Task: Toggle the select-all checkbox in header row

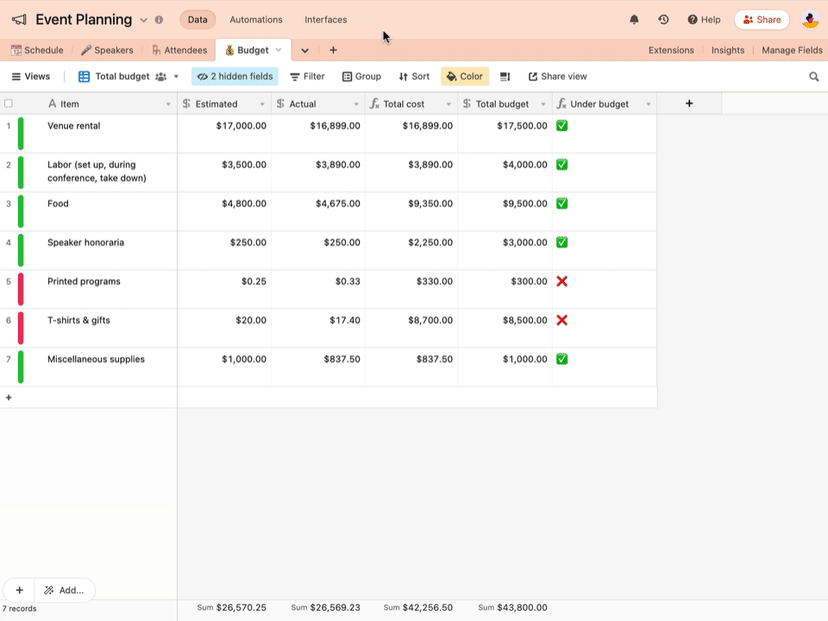Action: 8,103
